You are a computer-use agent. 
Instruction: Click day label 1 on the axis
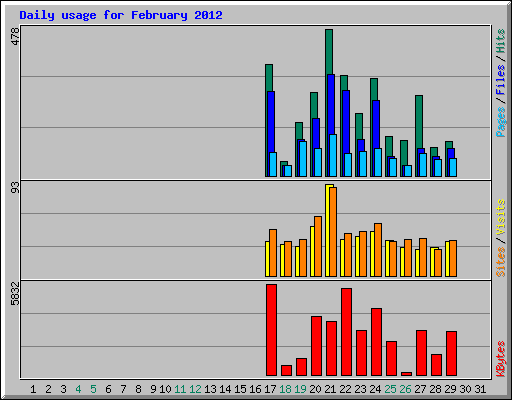click(x=33, y=389)
